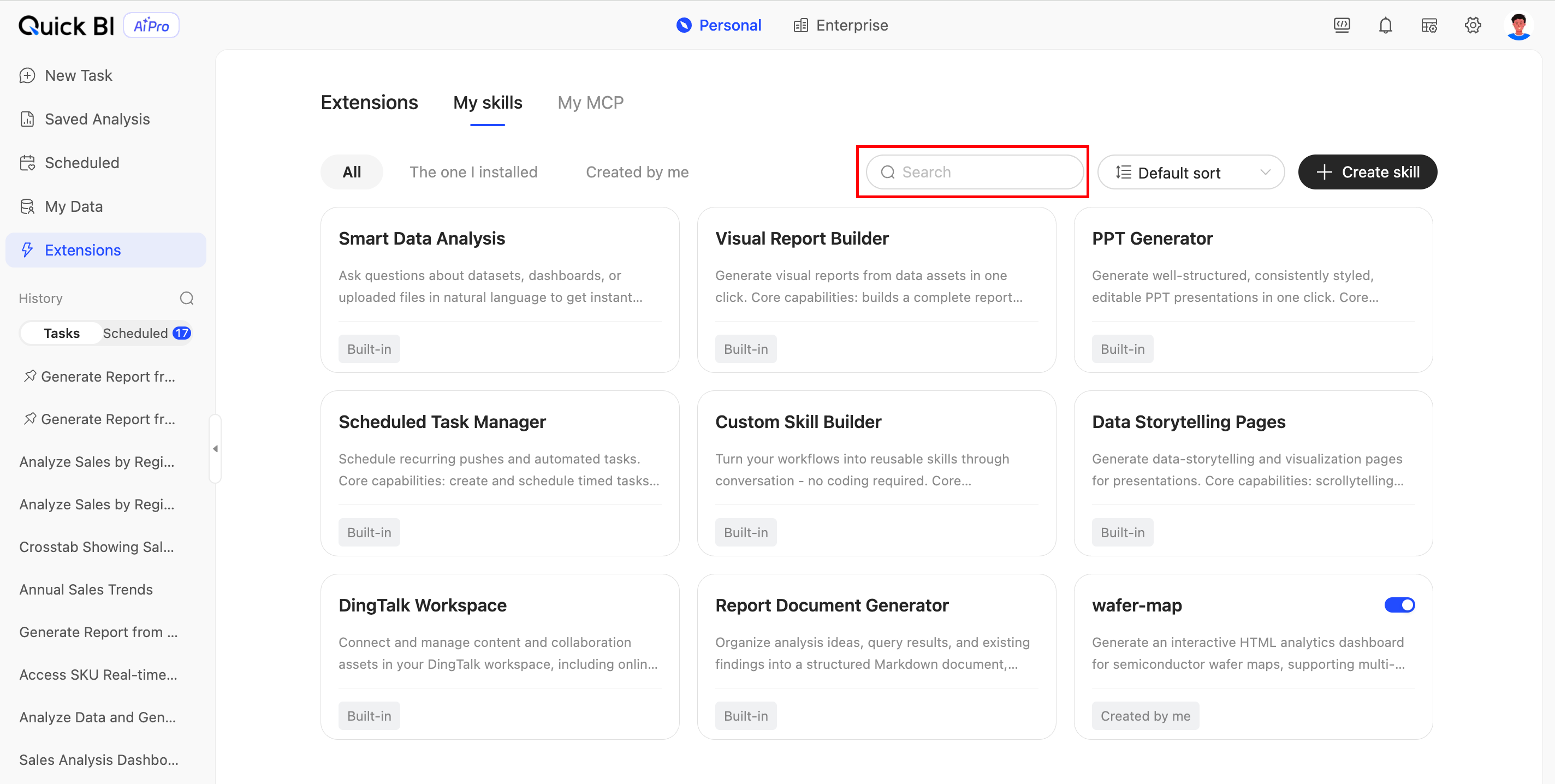Select the My skills tab
The height and width of the screenshot is (784, 1555).
coord(488,103)
